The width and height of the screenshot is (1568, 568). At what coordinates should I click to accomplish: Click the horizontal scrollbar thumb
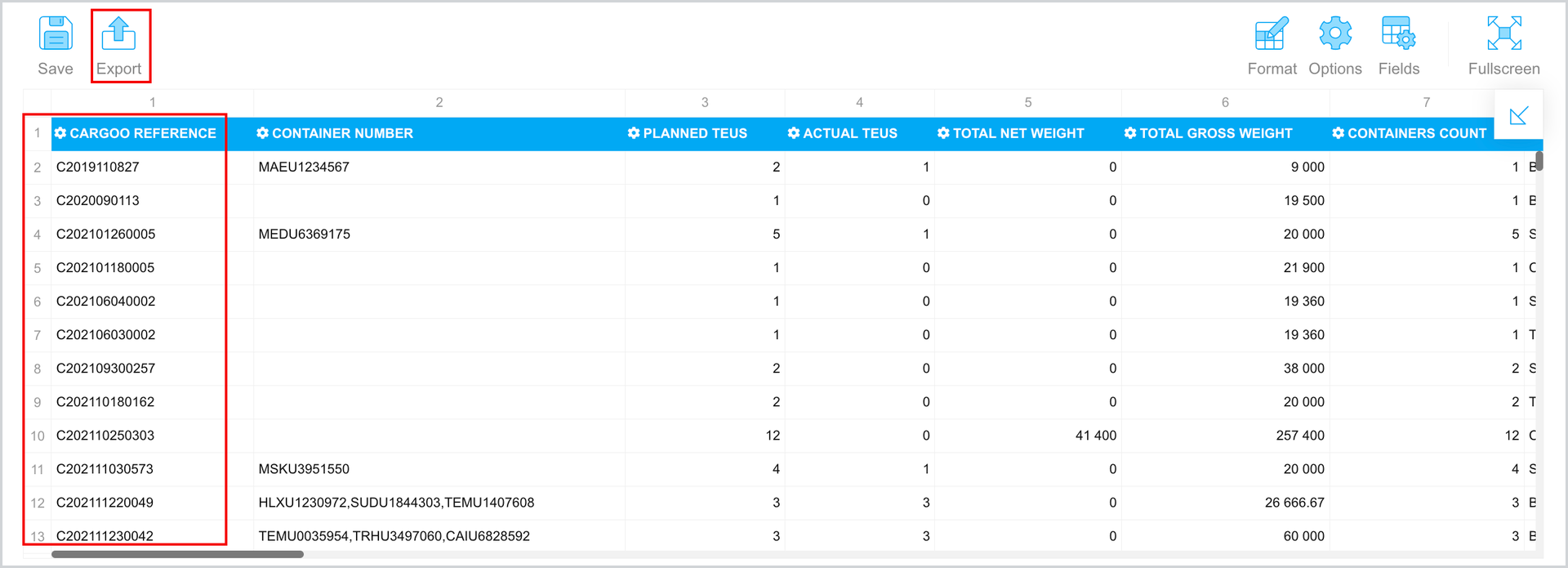[x=177, y=554]
